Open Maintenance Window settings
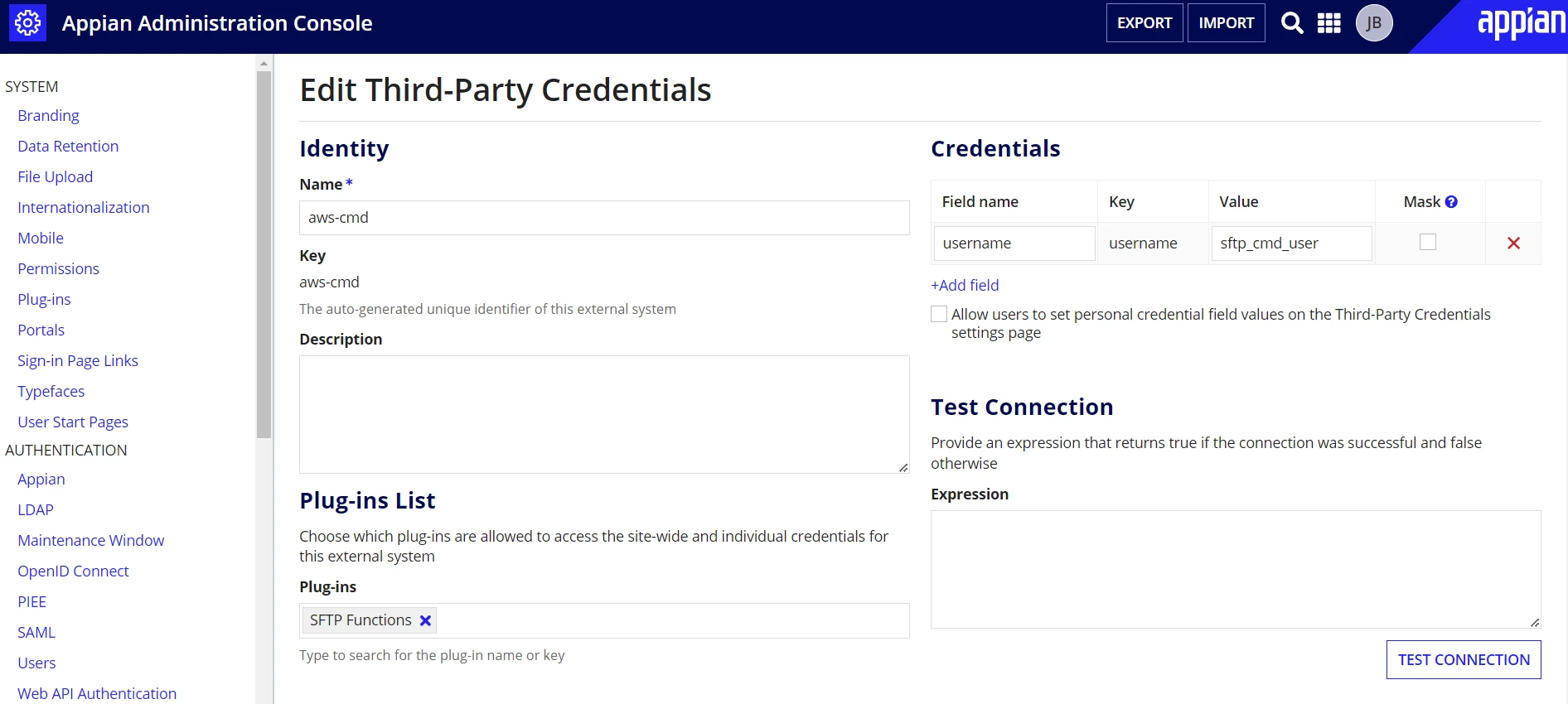The image size is (1568, 704). 91,541
